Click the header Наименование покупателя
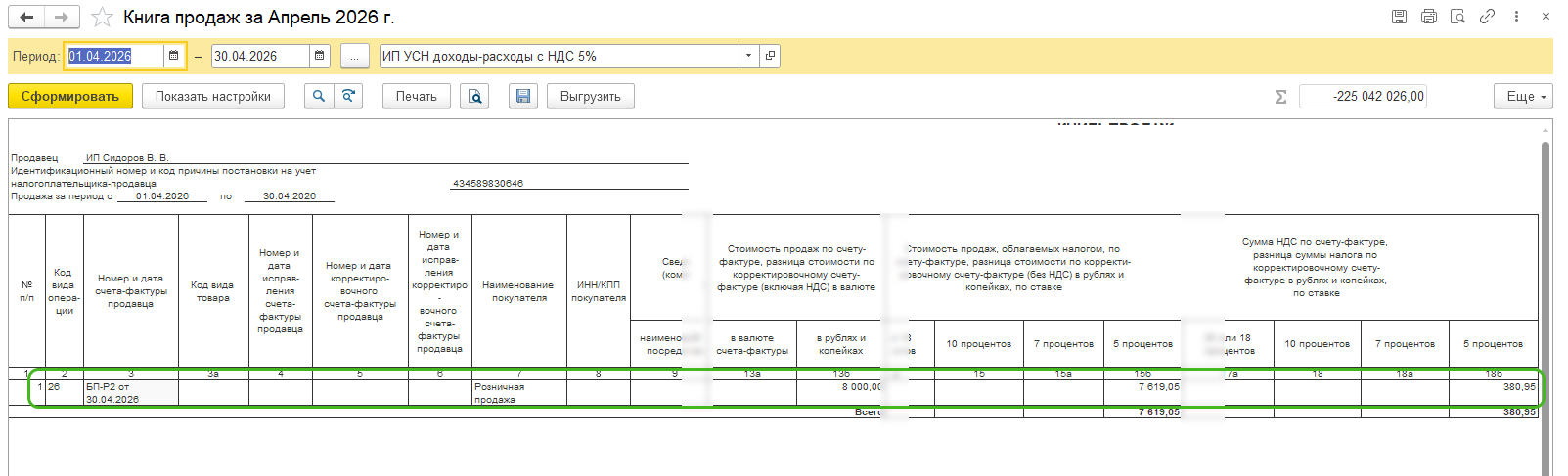This screenshot has height=476, width=1568. [x=519, y=291]
